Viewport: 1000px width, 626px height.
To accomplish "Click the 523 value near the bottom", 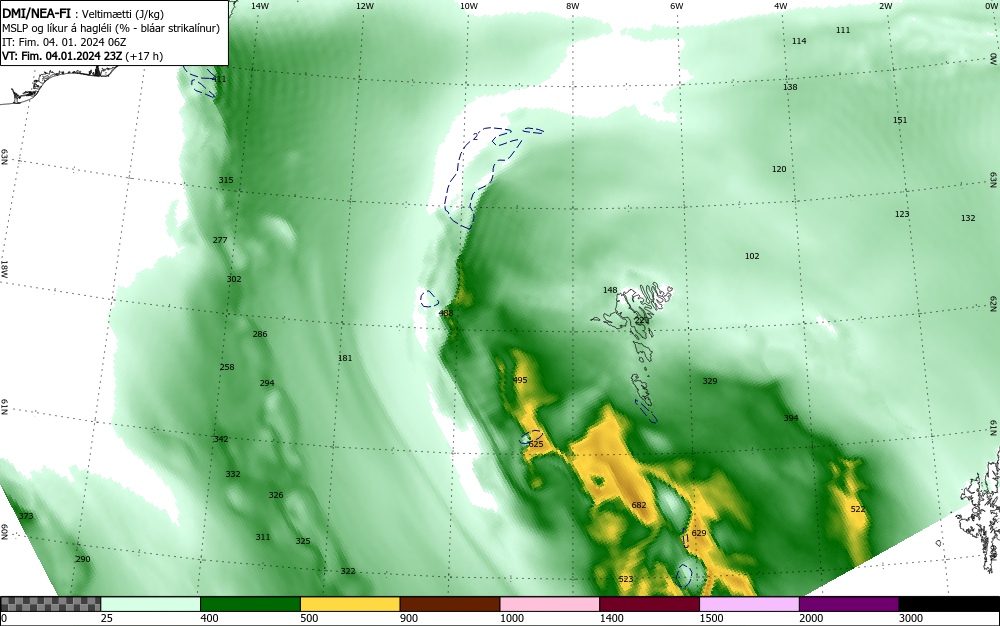I will tap(626, 579).
